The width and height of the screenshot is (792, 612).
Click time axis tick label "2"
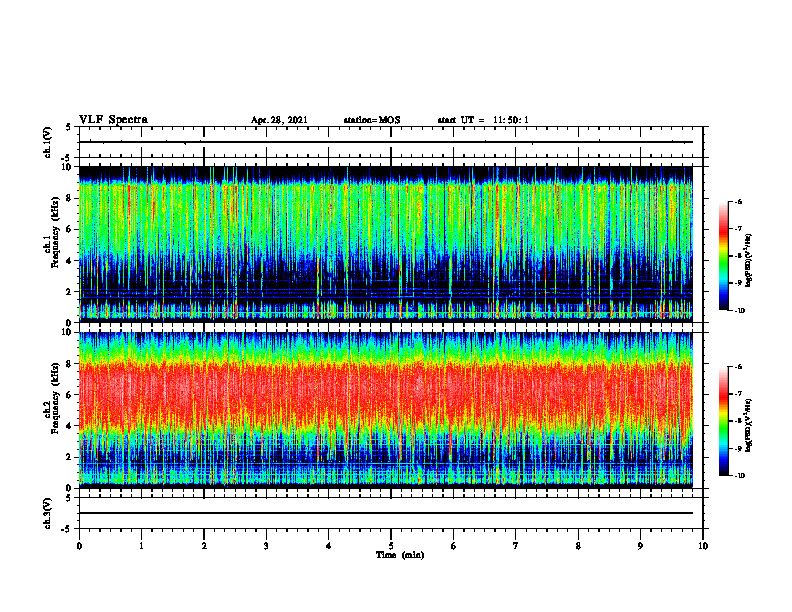(x=204, y=546)
